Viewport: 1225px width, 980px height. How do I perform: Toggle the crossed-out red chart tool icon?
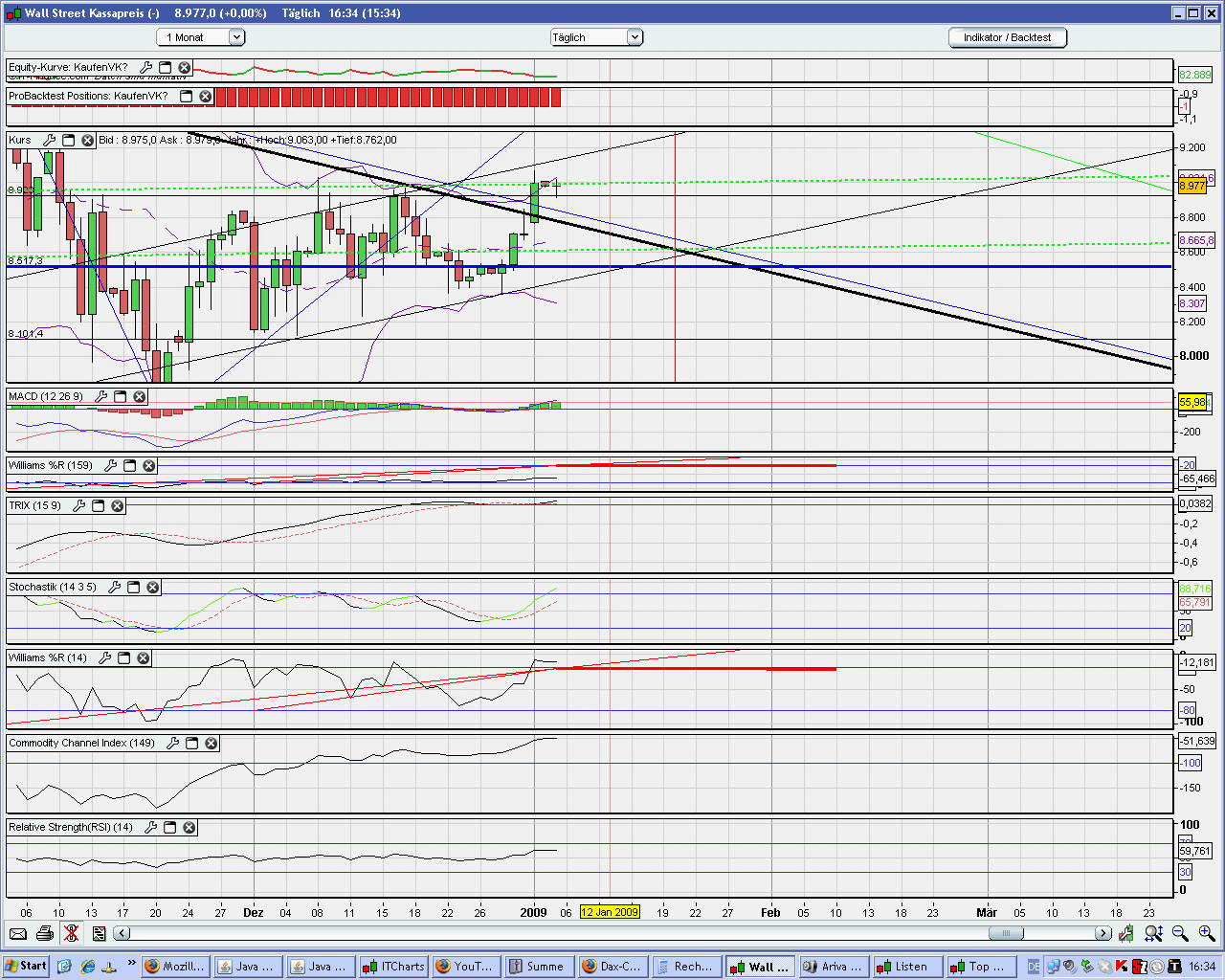(x=71, y=933)
